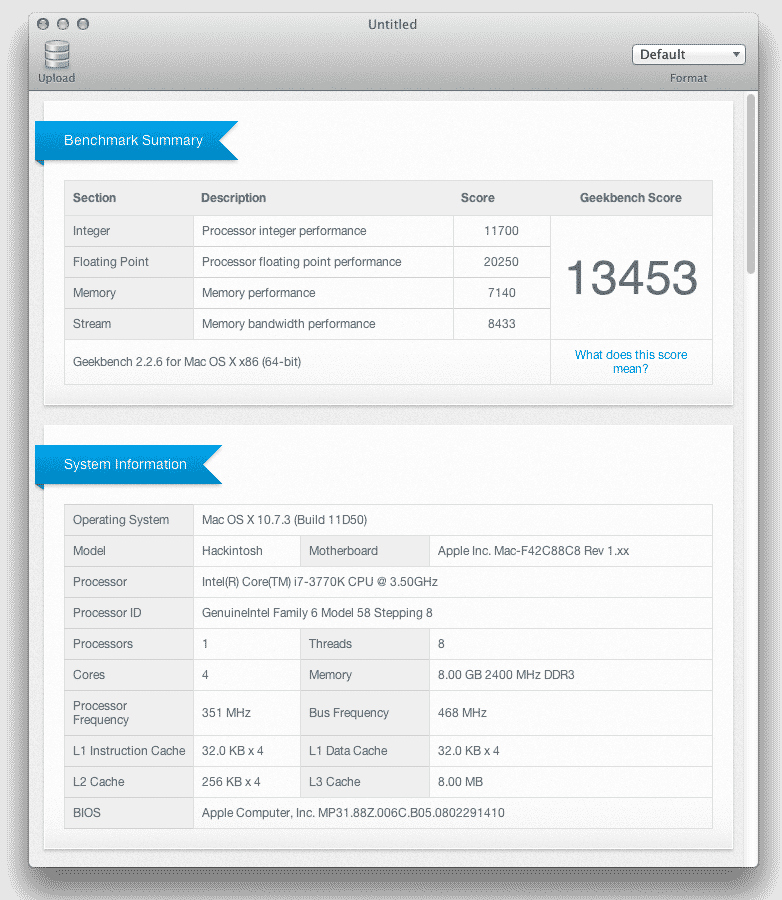782x900 pixels.
Task: Click the window zoom button in the title bar
Action: point(83,24)
